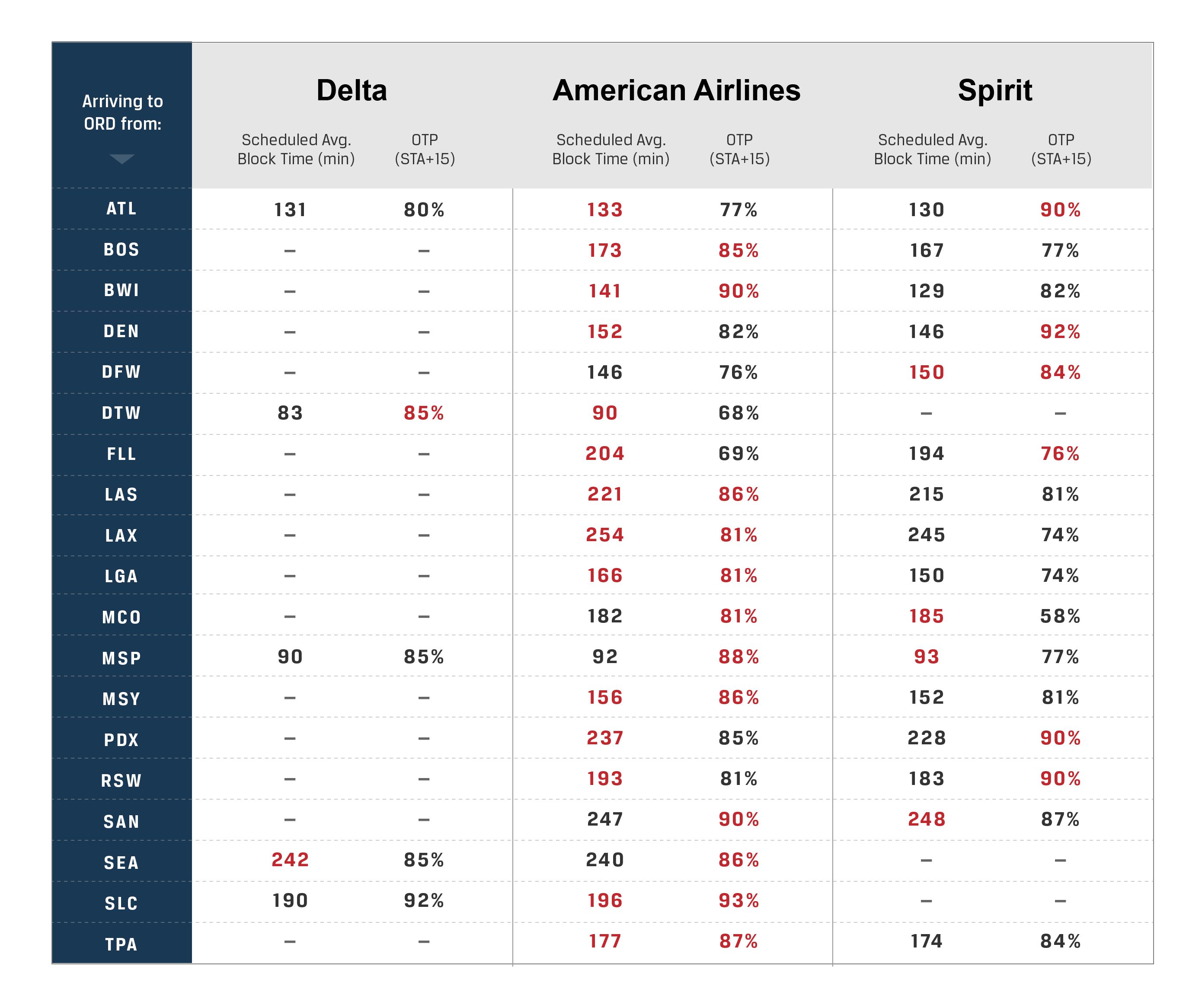Click Spirit's 92% OTP for DEN
Screen dimensions: 1202x1008
pyautogui.click(x=1060, y=332)
